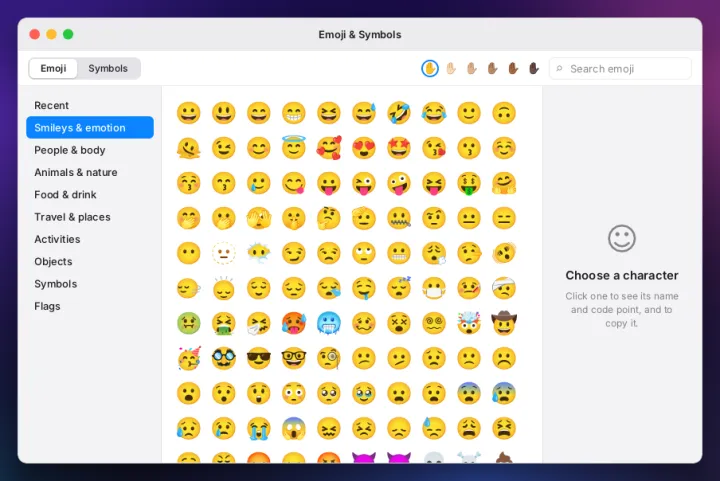720x481 pixels.
Task: Open Travel & places category
Action: [90, 217]
